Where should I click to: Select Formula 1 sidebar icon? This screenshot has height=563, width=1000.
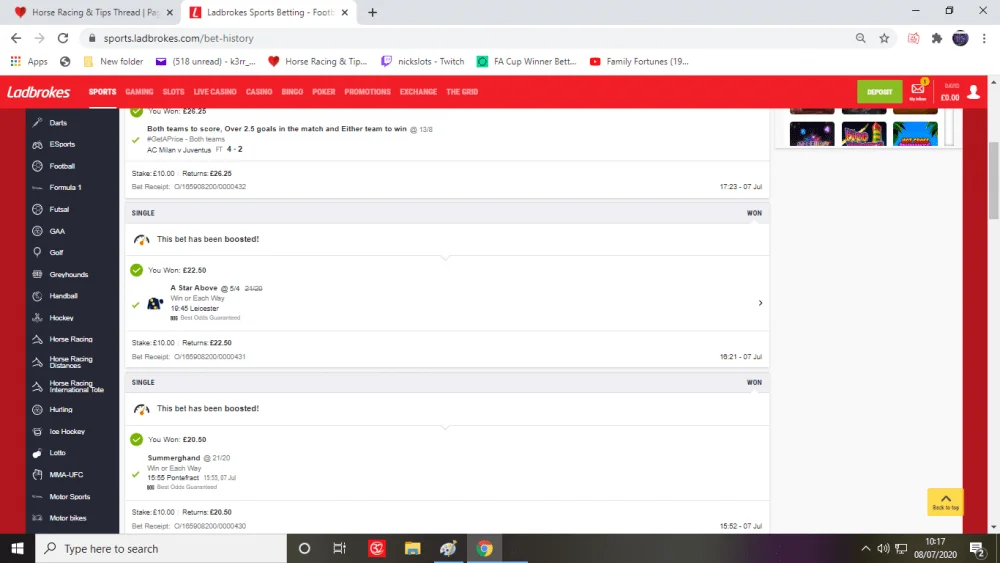[x=37, y=187]
